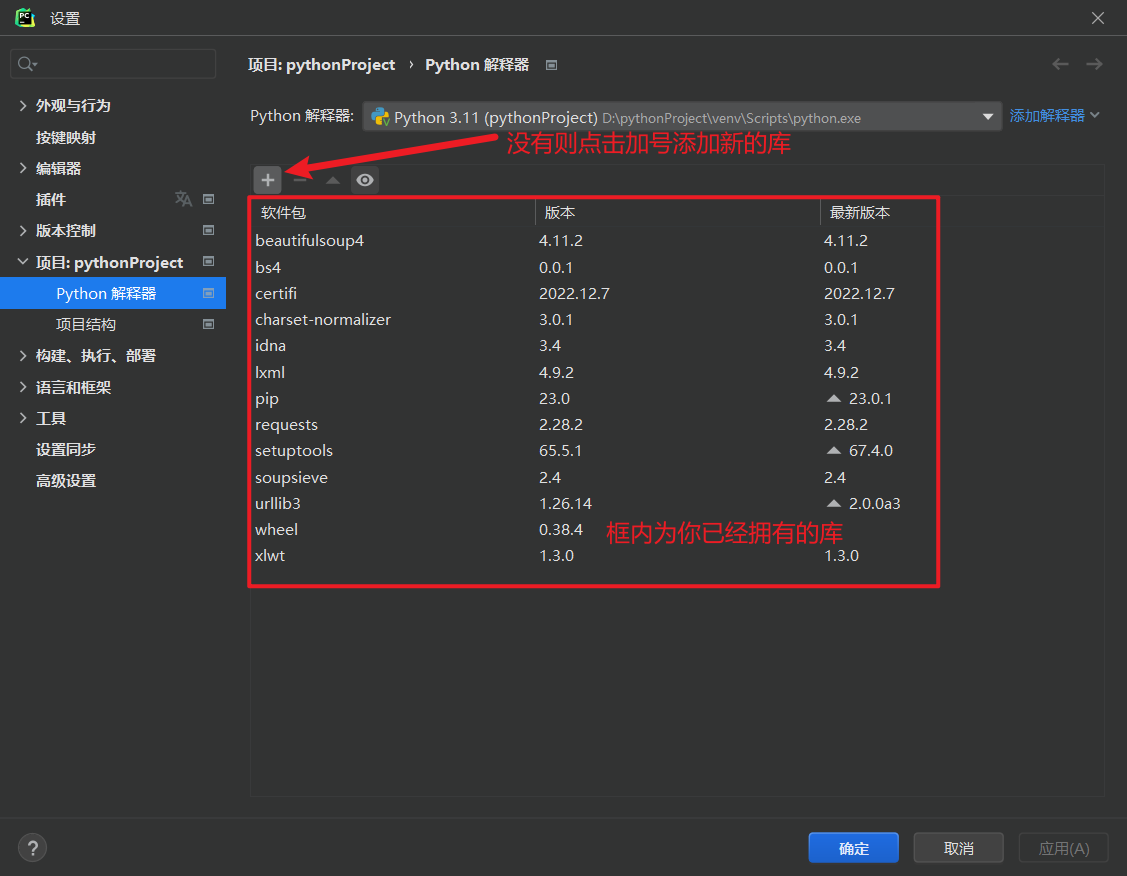This screenshot has width=1127, height=876.
Task: Click project-level marker beside Python 解释器 tree item
Action: [x=208, y=293]
